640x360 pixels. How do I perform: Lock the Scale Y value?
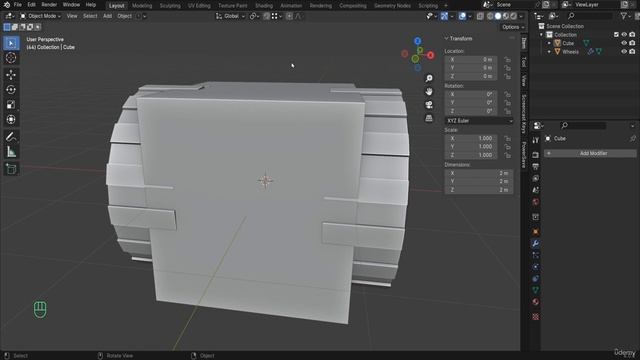click(x=507, y=147)
